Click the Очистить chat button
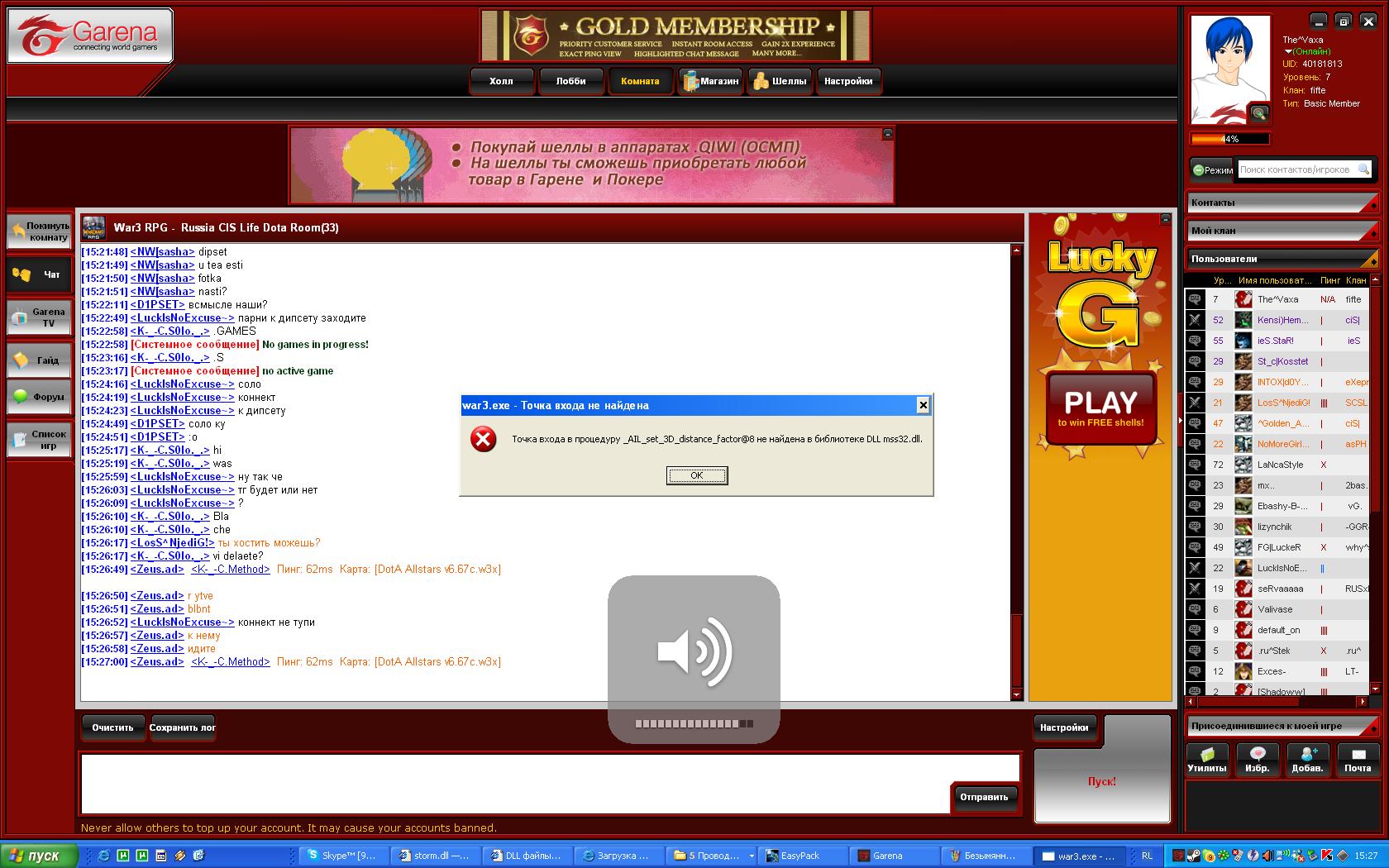This screenshot has height=868, width=1389. [112, 727]
